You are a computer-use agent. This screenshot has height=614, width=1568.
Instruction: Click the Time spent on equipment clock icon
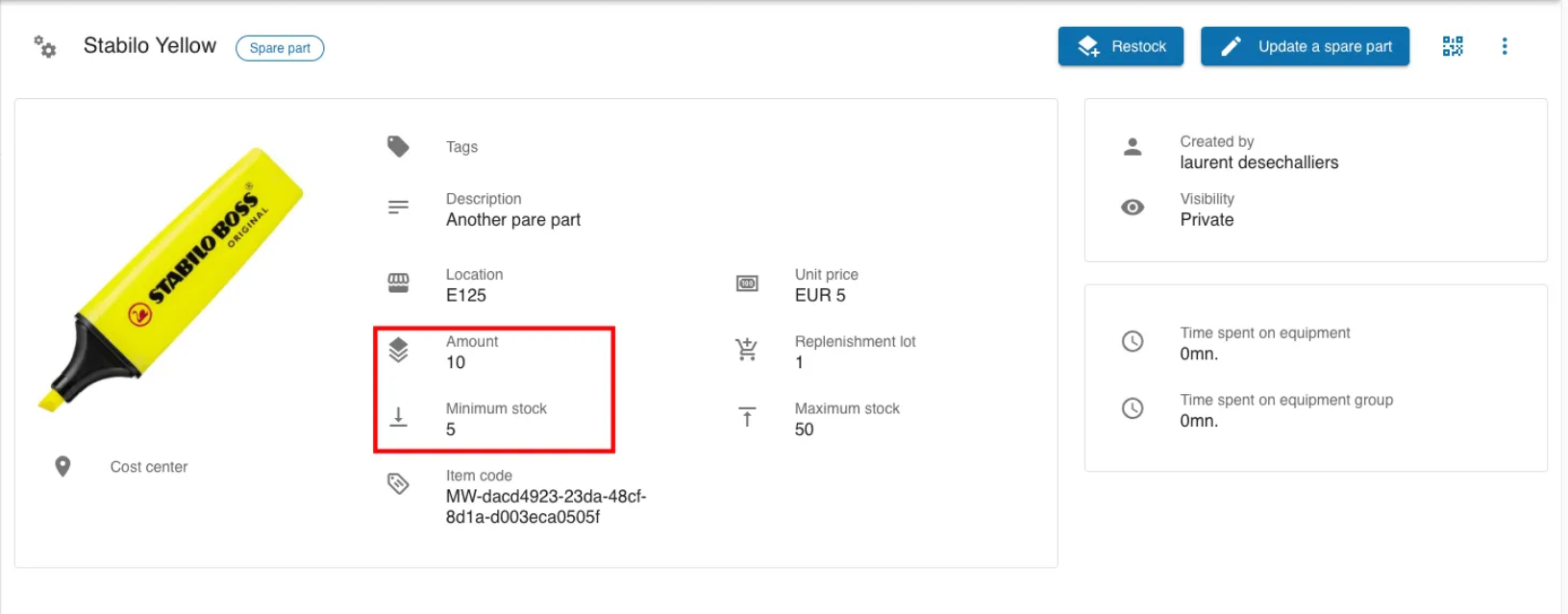pos(1132,341)
